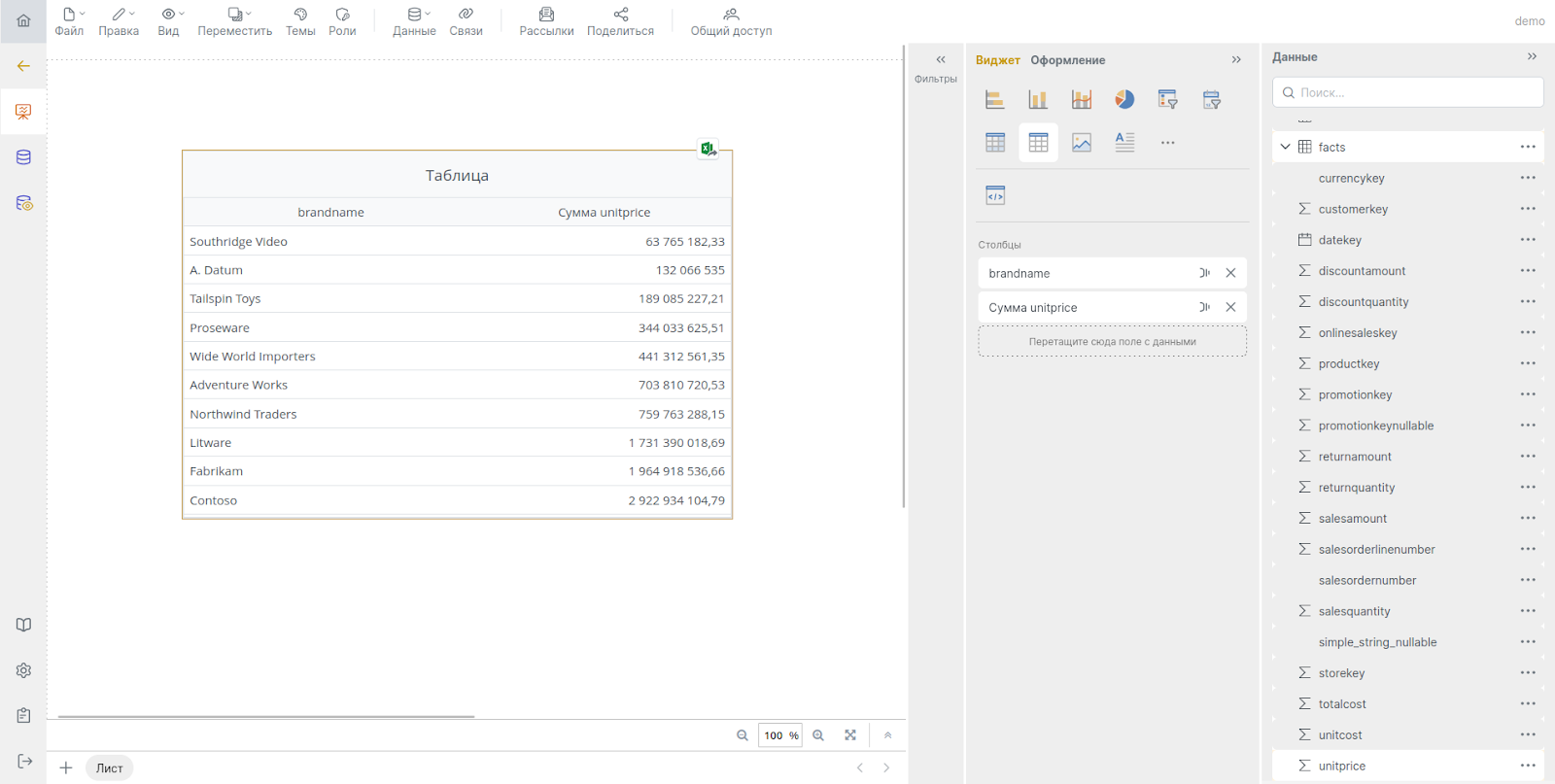This screenshot has height=784, width=1555.
Task: Export table to Excel
Action: (x=708, y=149)
